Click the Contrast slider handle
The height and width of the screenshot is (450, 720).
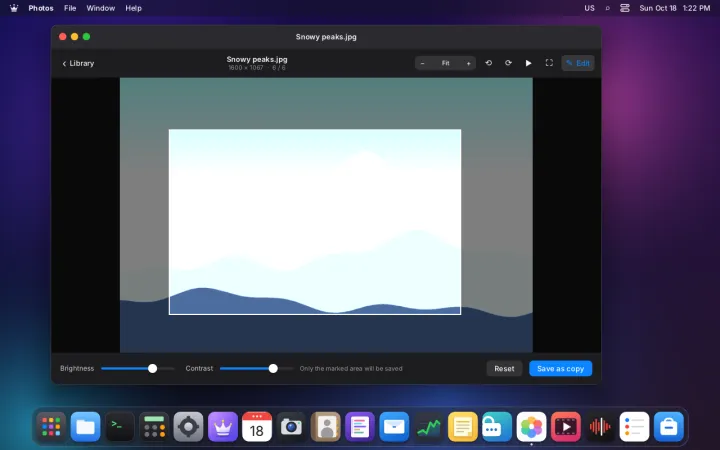click(x=273, y=368)
